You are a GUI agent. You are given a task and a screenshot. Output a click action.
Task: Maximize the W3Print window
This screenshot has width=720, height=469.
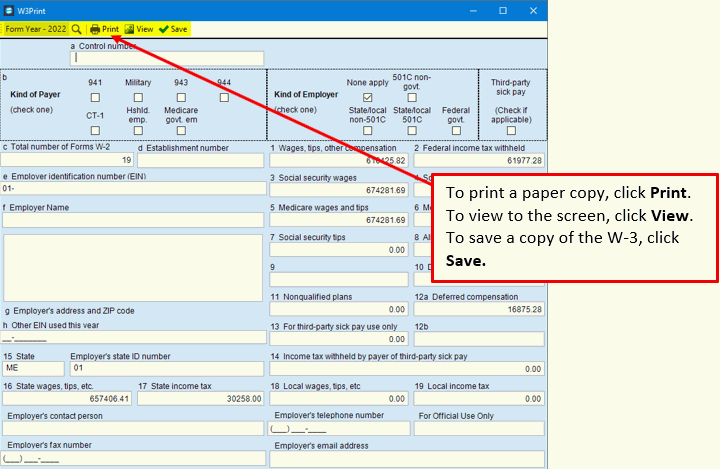[503, 10]
